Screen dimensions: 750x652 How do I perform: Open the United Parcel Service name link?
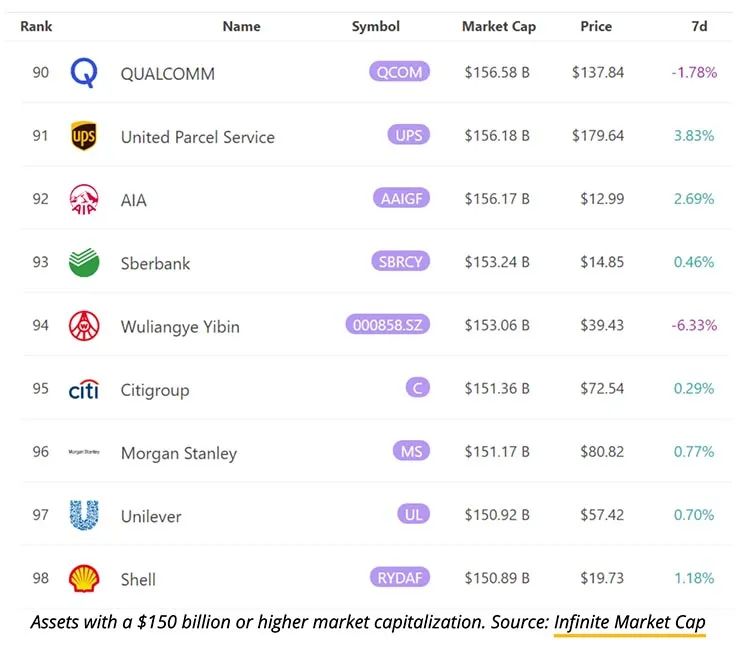[197, 137]
